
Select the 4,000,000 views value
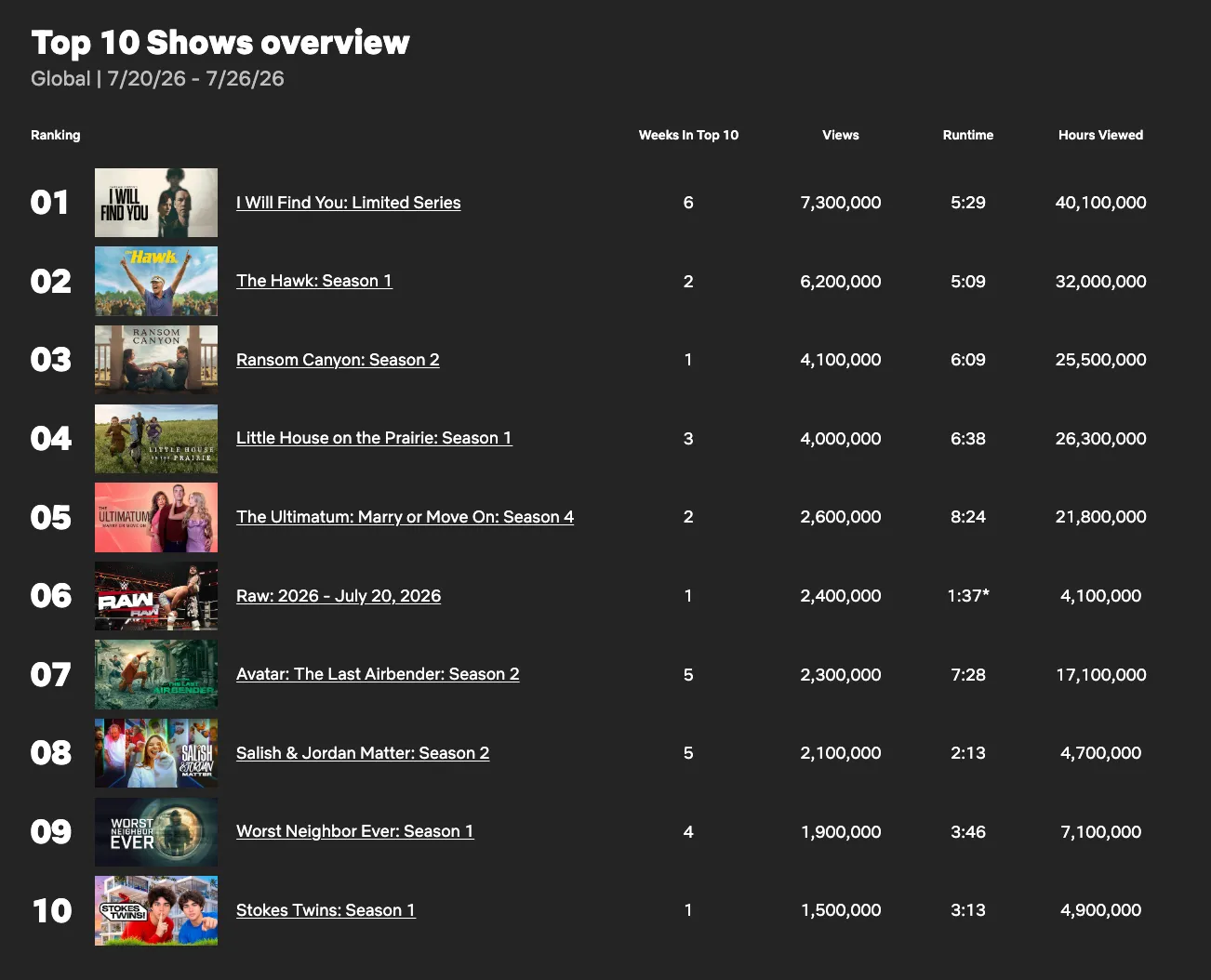[x=841, y=439]
